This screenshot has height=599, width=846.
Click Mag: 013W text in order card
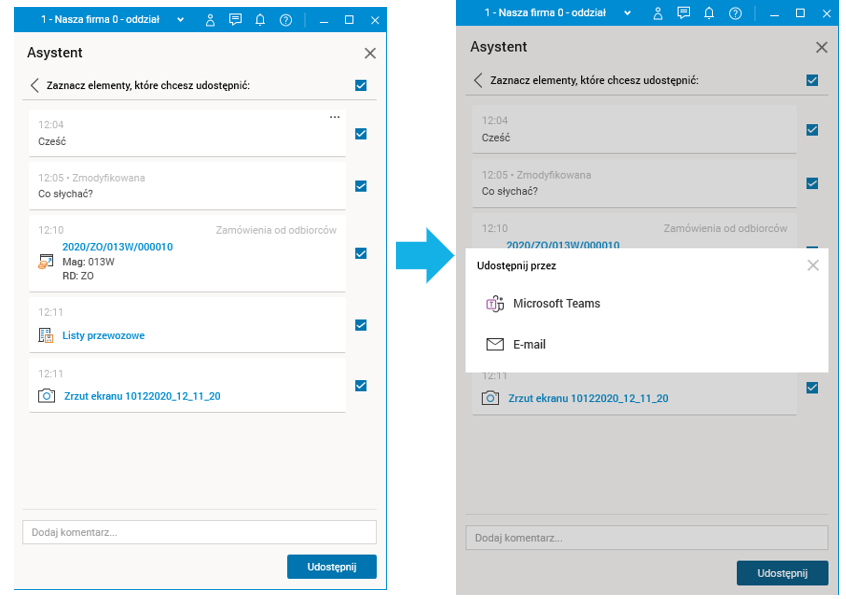pos(88,262)
